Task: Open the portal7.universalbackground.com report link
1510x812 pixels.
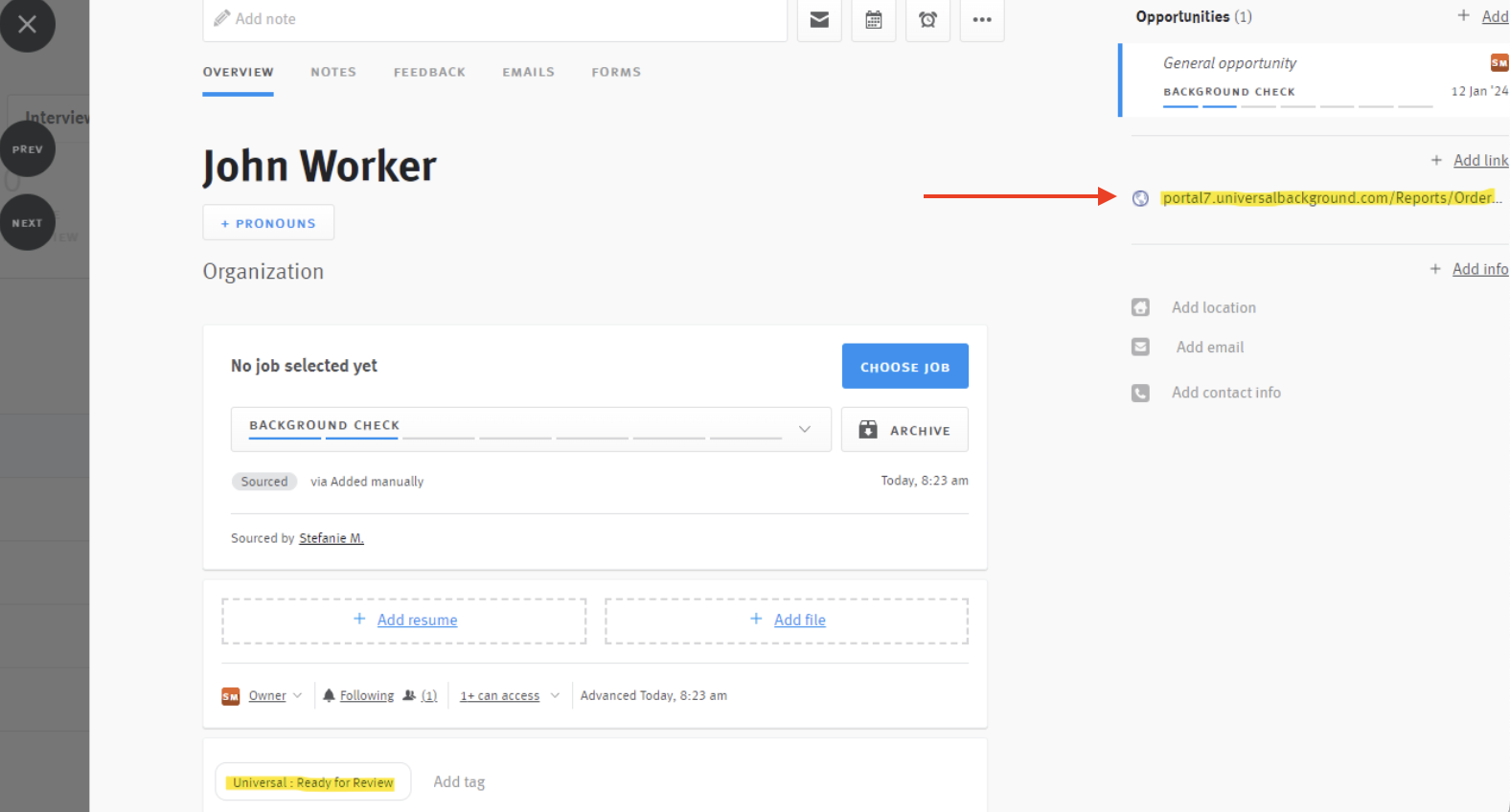Action: (x=1332, y=198)
